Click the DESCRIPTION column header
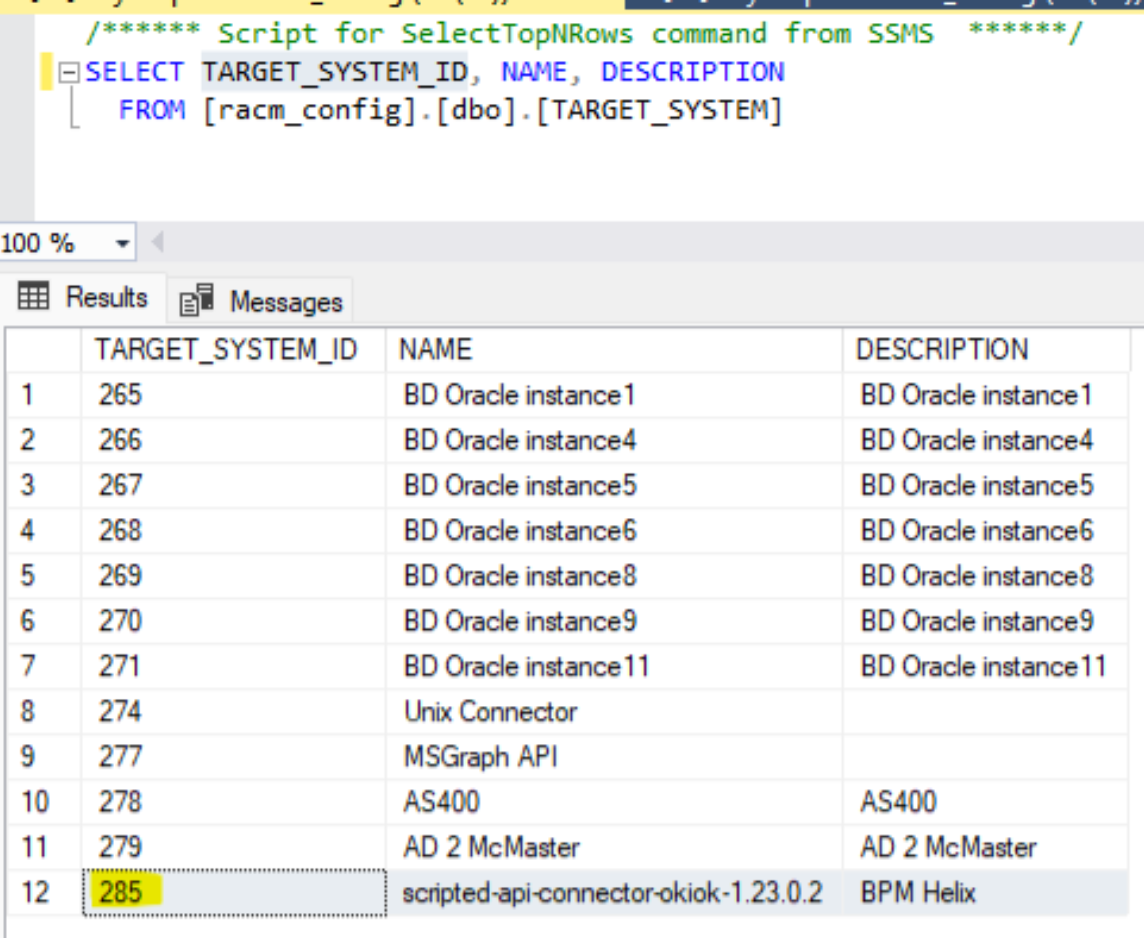Image resolution: width=1144 pixels, height=938 pixels. 986,349
